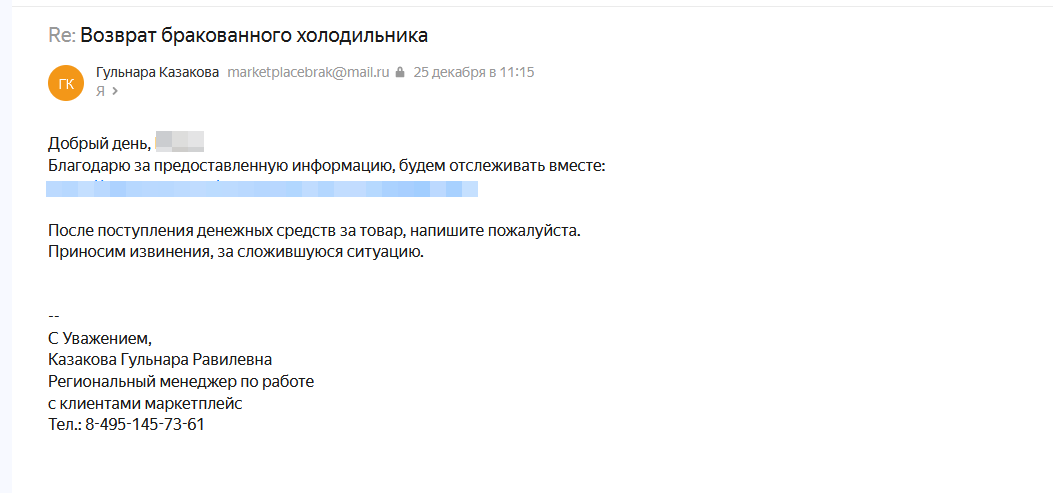Click the Региональный менеджер по работе line

181,381
